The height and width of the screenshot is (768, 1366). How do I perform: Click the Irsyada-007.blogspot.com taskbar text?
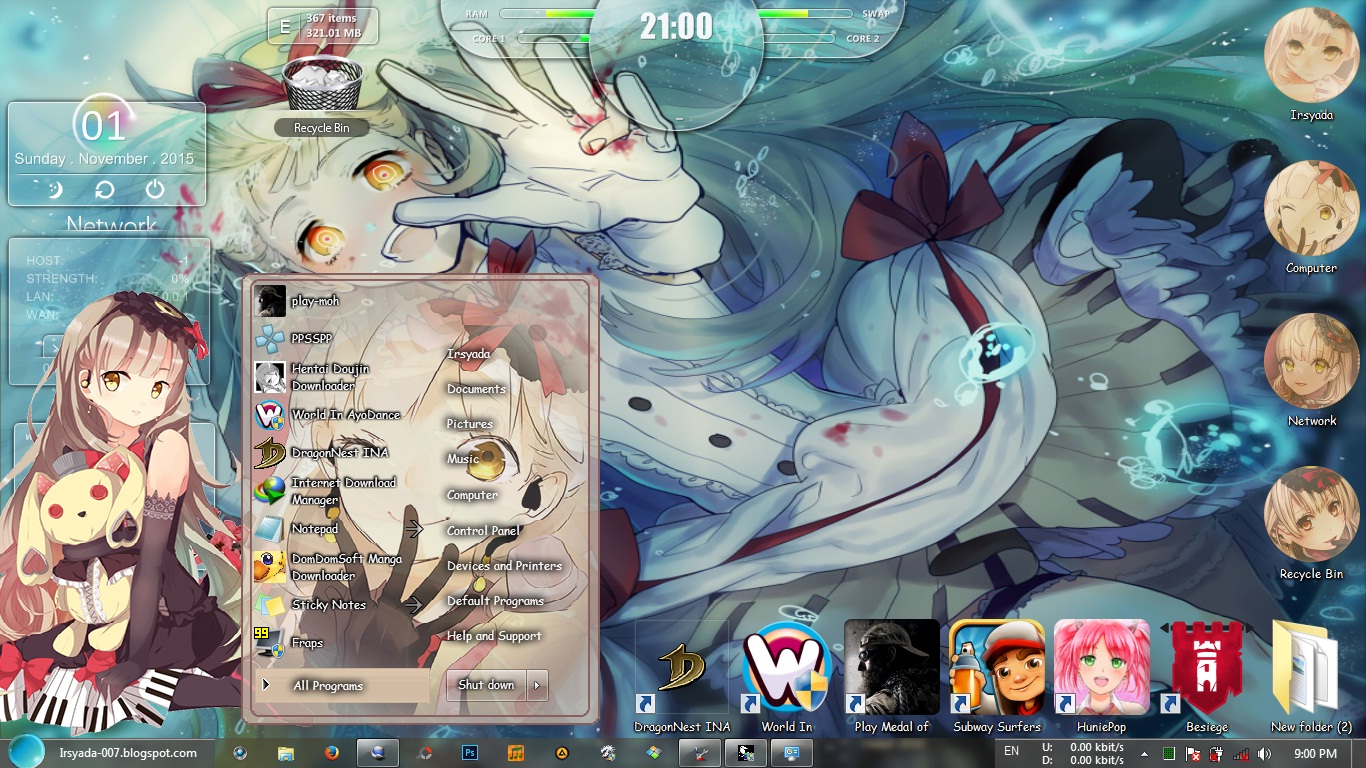[128, 753]
